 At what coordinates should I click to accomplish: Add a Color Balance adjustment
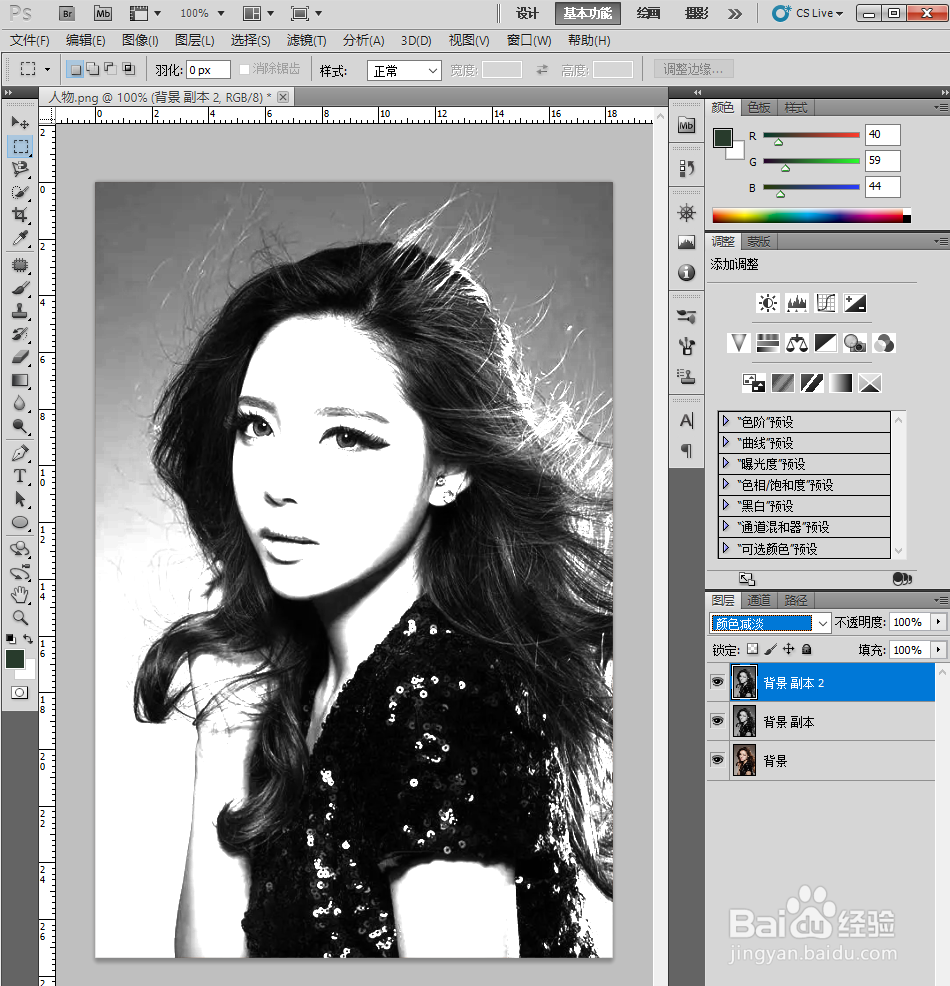click(x=797, y=343)
